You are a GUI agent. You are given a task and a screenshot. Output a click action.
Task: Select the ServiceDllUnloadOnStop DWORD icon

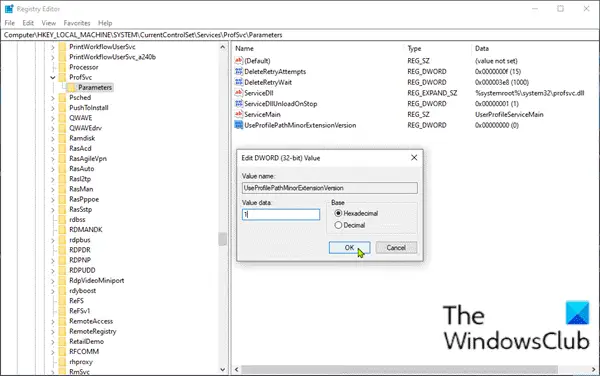(x=239, y=103)
